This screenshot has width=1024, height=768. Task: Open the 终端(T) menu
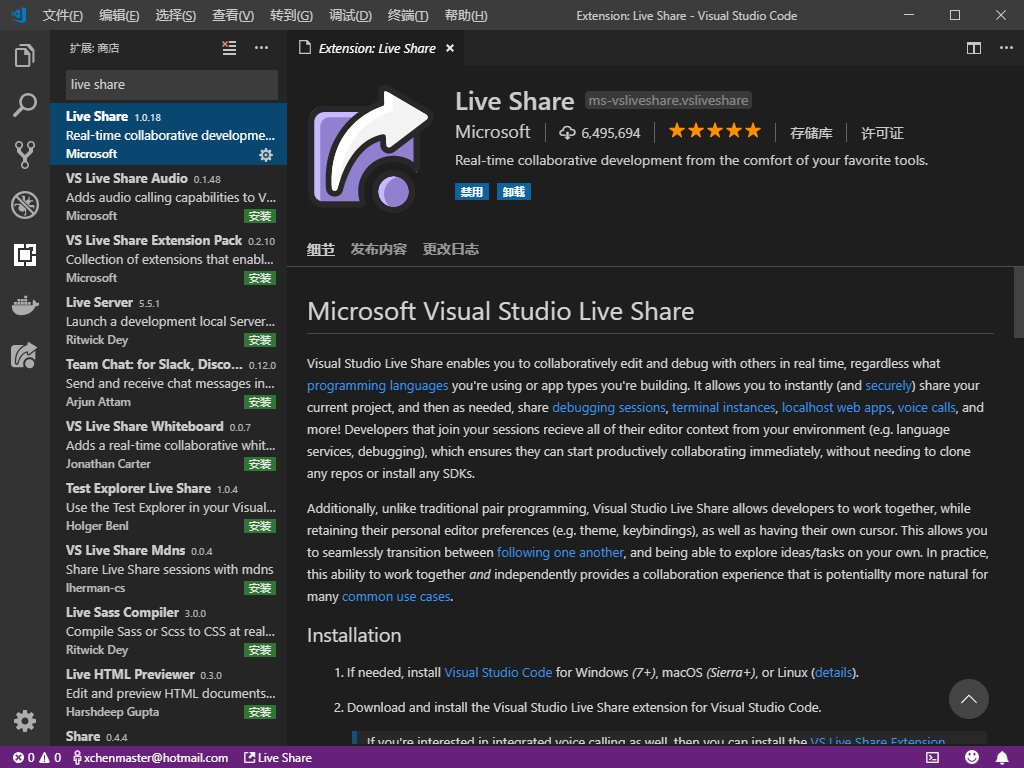pos(408,15)
